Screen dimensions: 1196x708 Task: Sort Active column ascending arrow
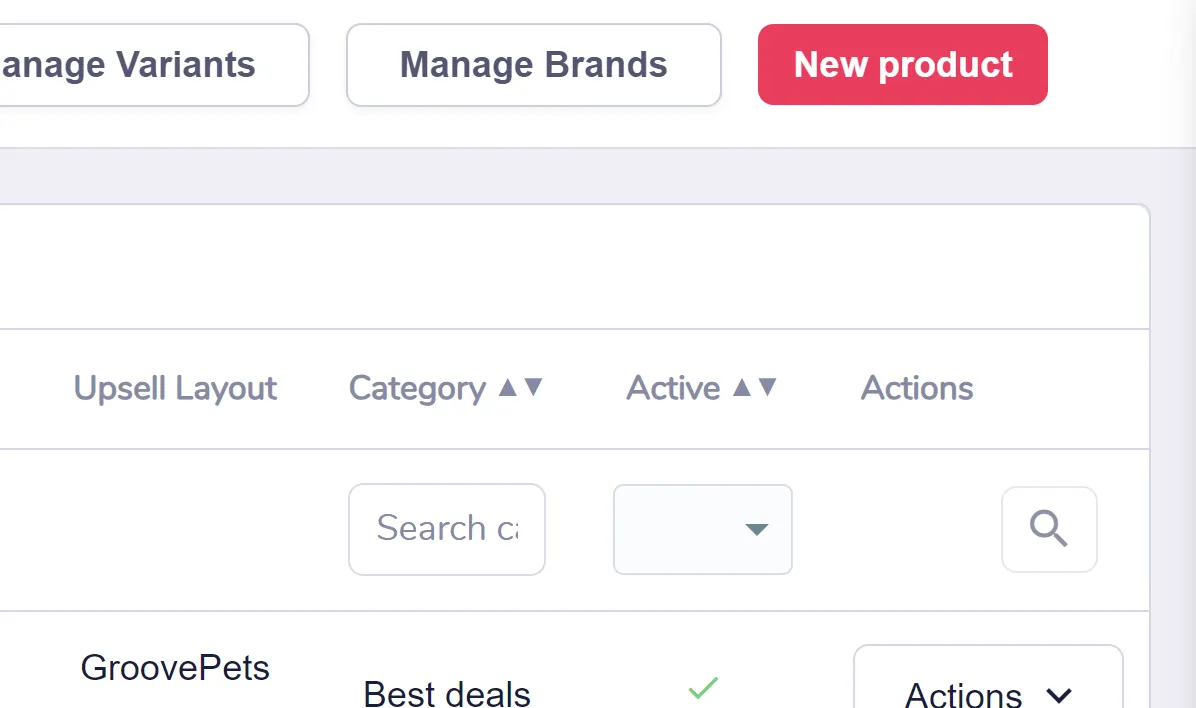[x=741, y=388]
